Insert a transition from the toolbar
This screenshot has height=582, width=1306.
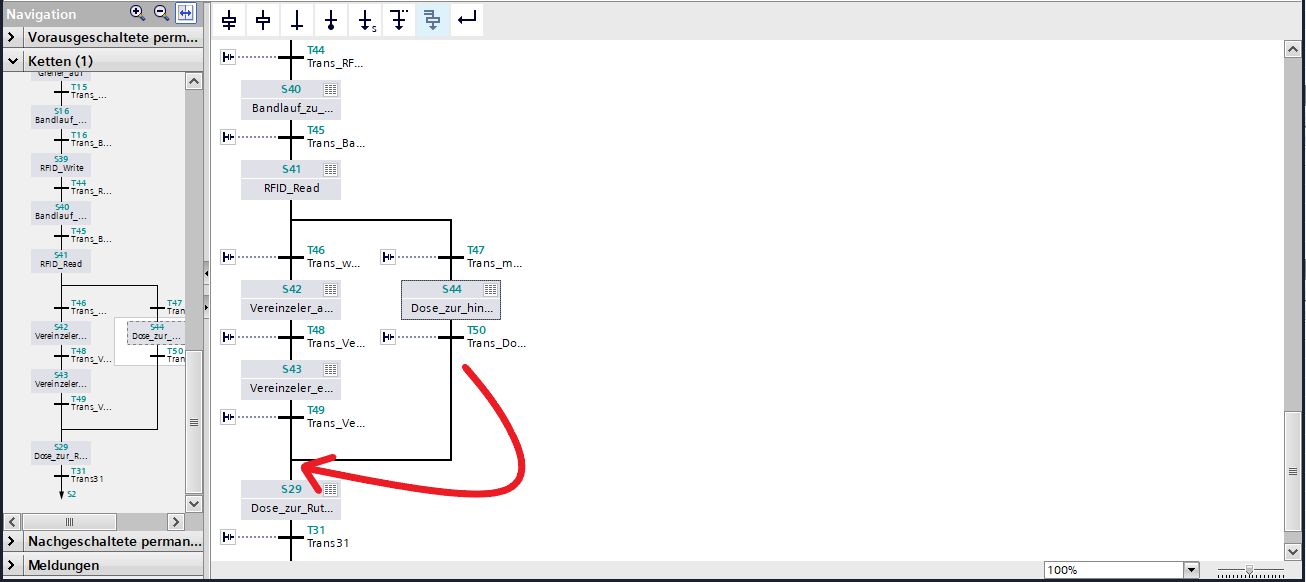[x=297, y=20]
